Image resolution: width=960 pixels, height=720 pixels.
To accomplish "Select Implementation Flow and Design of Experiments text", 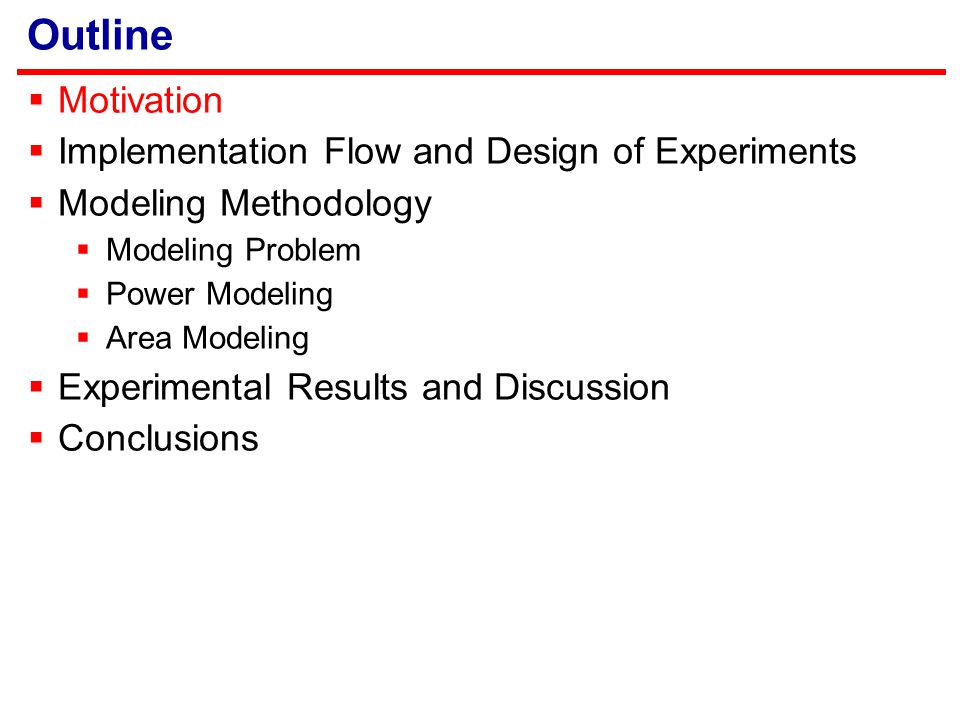I will tap(457, 152).
